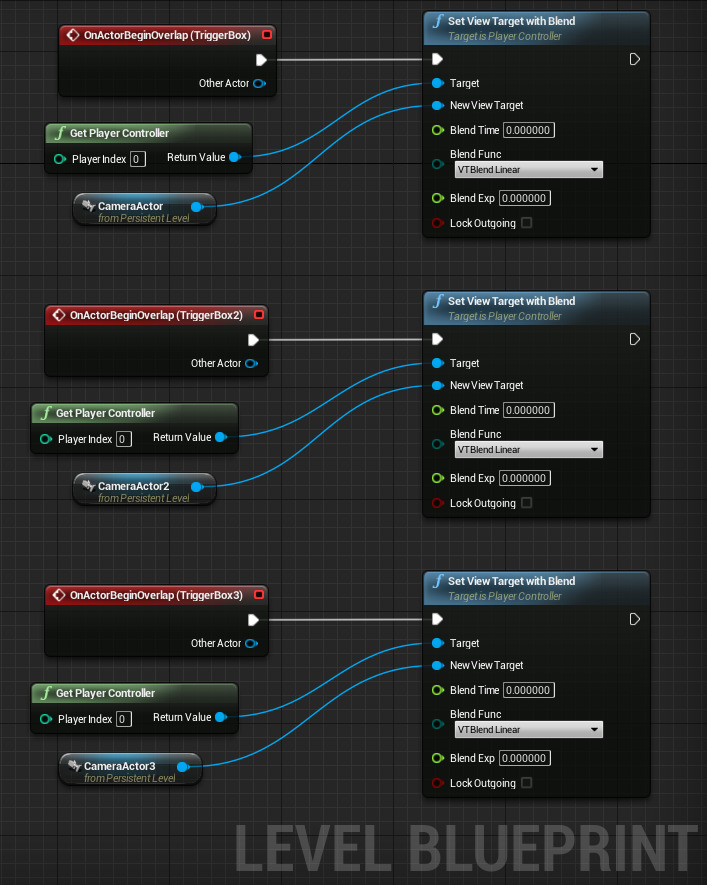Click the New View Target pin on top node

click(x=437, y=105)
